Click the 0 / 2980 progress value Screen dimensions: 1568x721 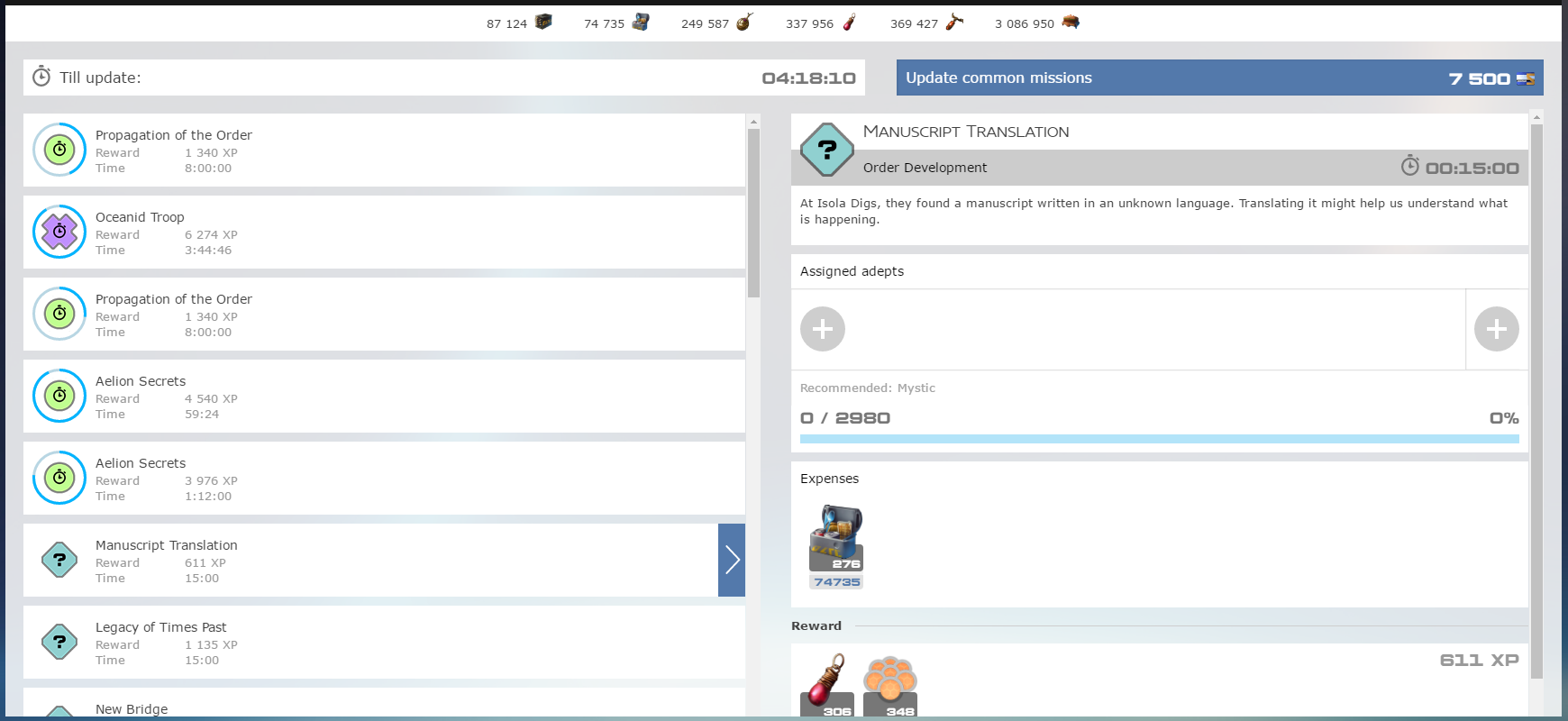[845, 418]
